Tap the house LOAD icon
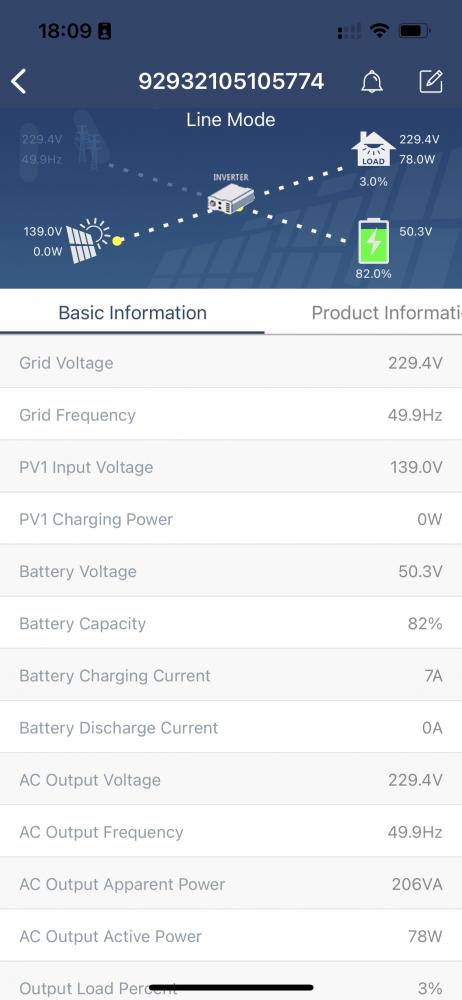Viewport: 462px width, 1000px height. coord(373,149)
